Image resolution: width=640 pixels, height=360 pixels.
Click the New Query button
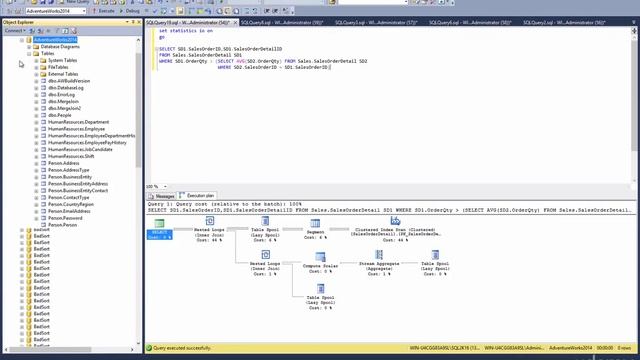(74, 2)
